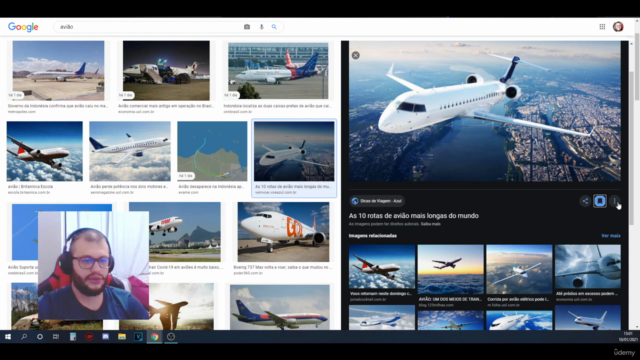Open the Google apps grid

point(602,27)
